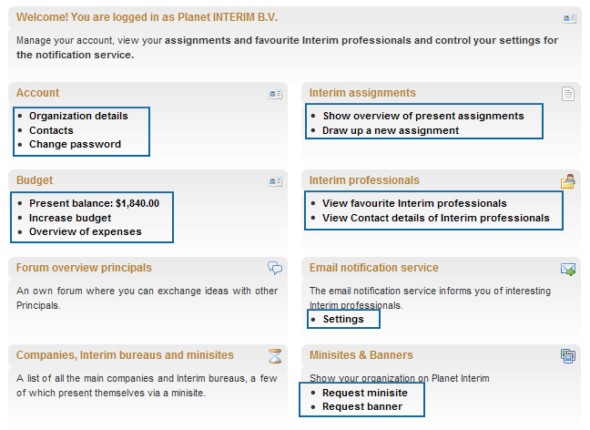
Task: Select Draw up a new assignment
Action: coord(391,130)
